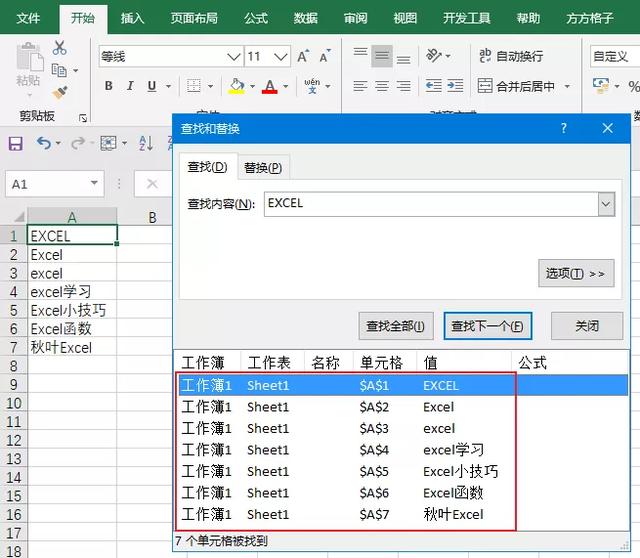Open the font size 11 dropdown
This screenshot has width=640, height=558.
click(x=281, y=56)
